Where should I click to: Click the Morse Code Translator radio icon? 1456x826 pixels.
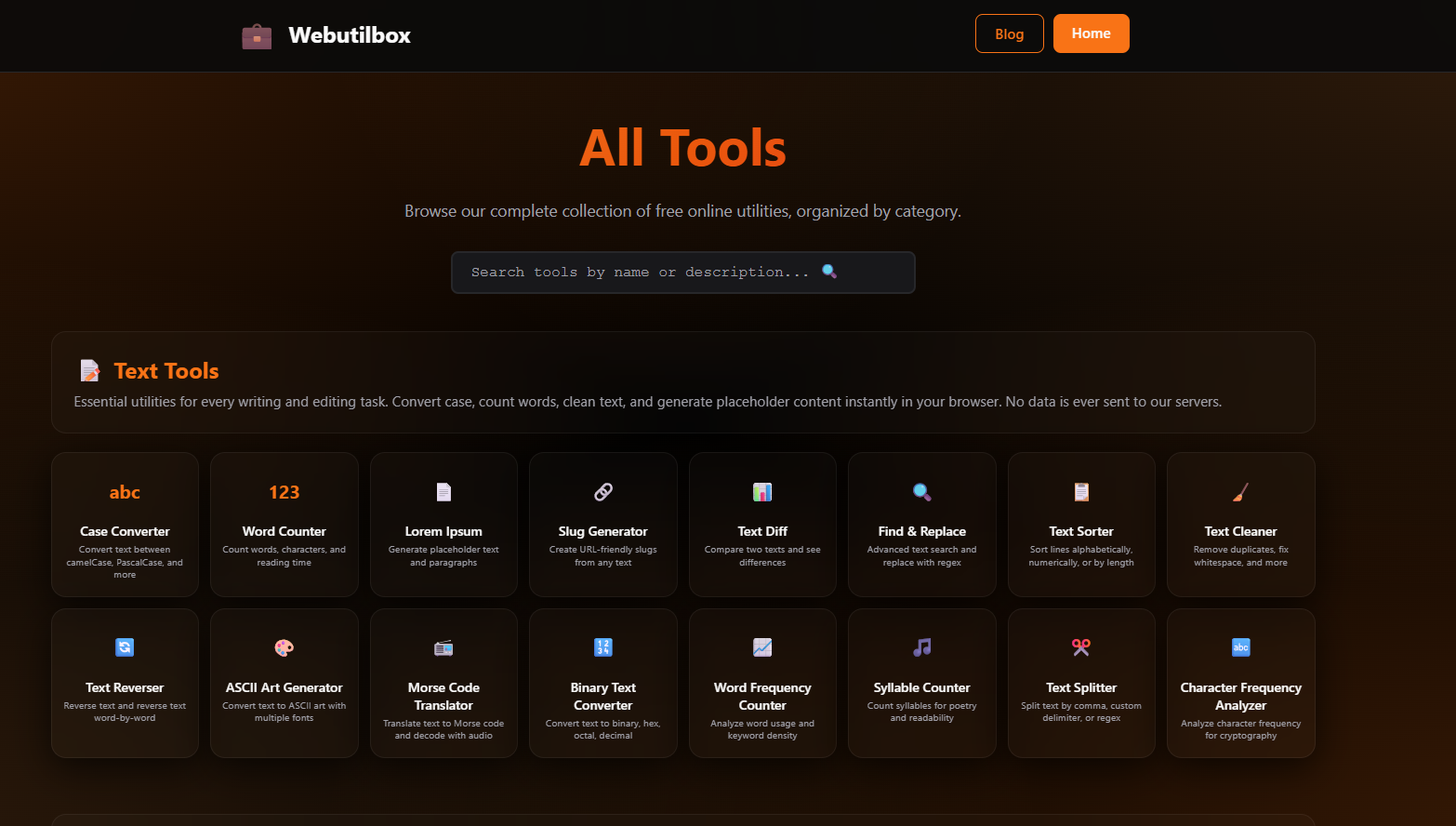coord(443,647)
